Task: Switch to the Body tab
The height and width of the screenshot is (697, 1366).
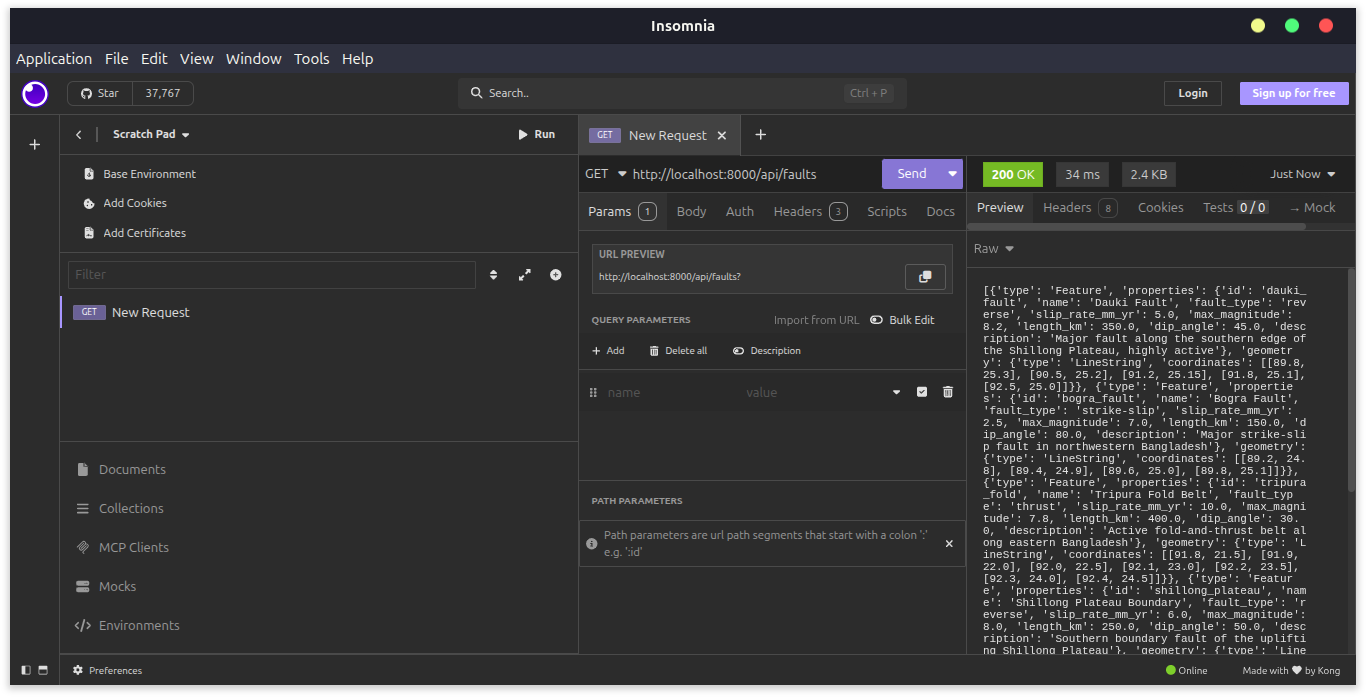Action: pos(691,211)
